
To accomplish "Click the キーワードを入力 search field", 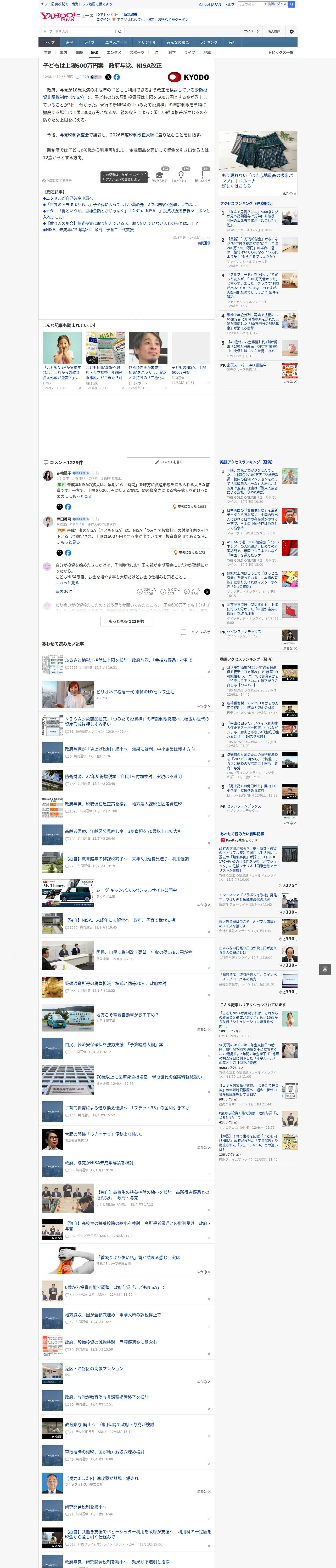I will point(79,32).
